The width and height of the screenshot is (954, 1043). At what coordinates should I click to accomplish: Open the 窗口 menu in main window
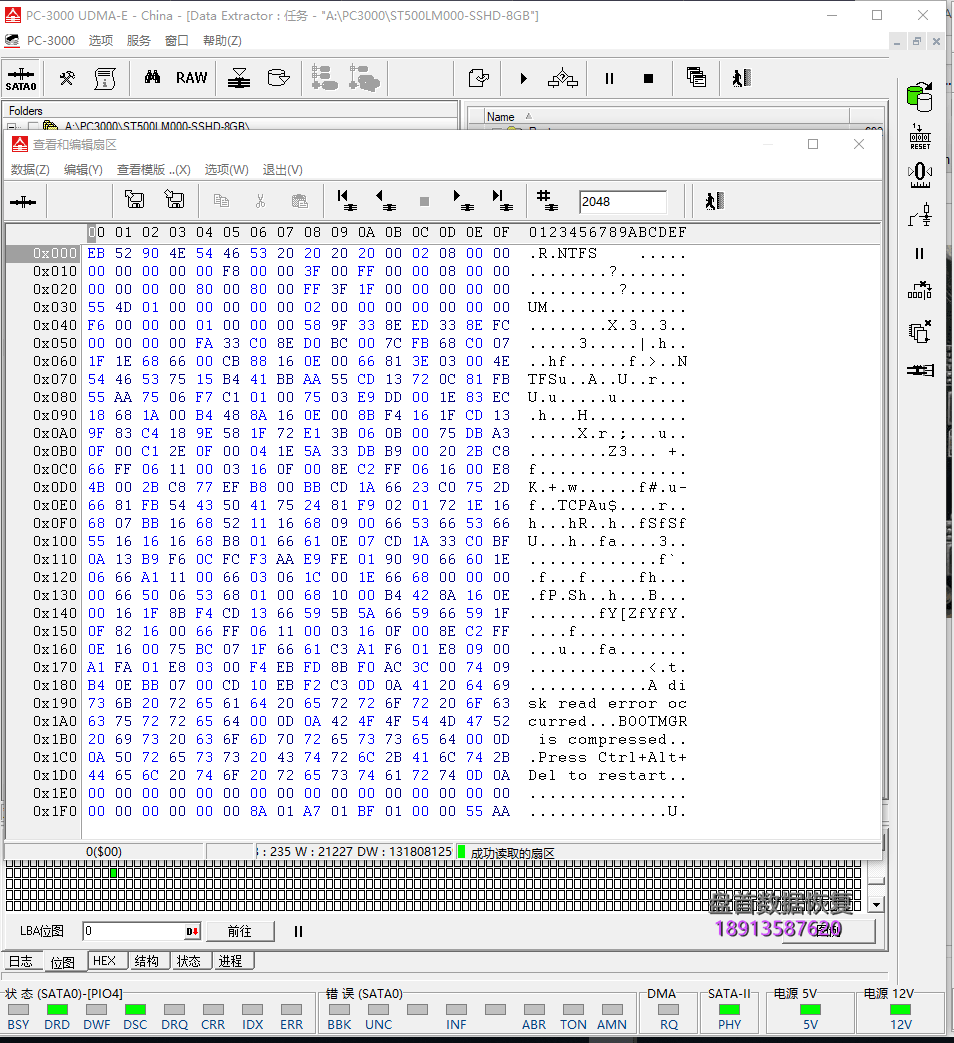click(x=176, y=41)
